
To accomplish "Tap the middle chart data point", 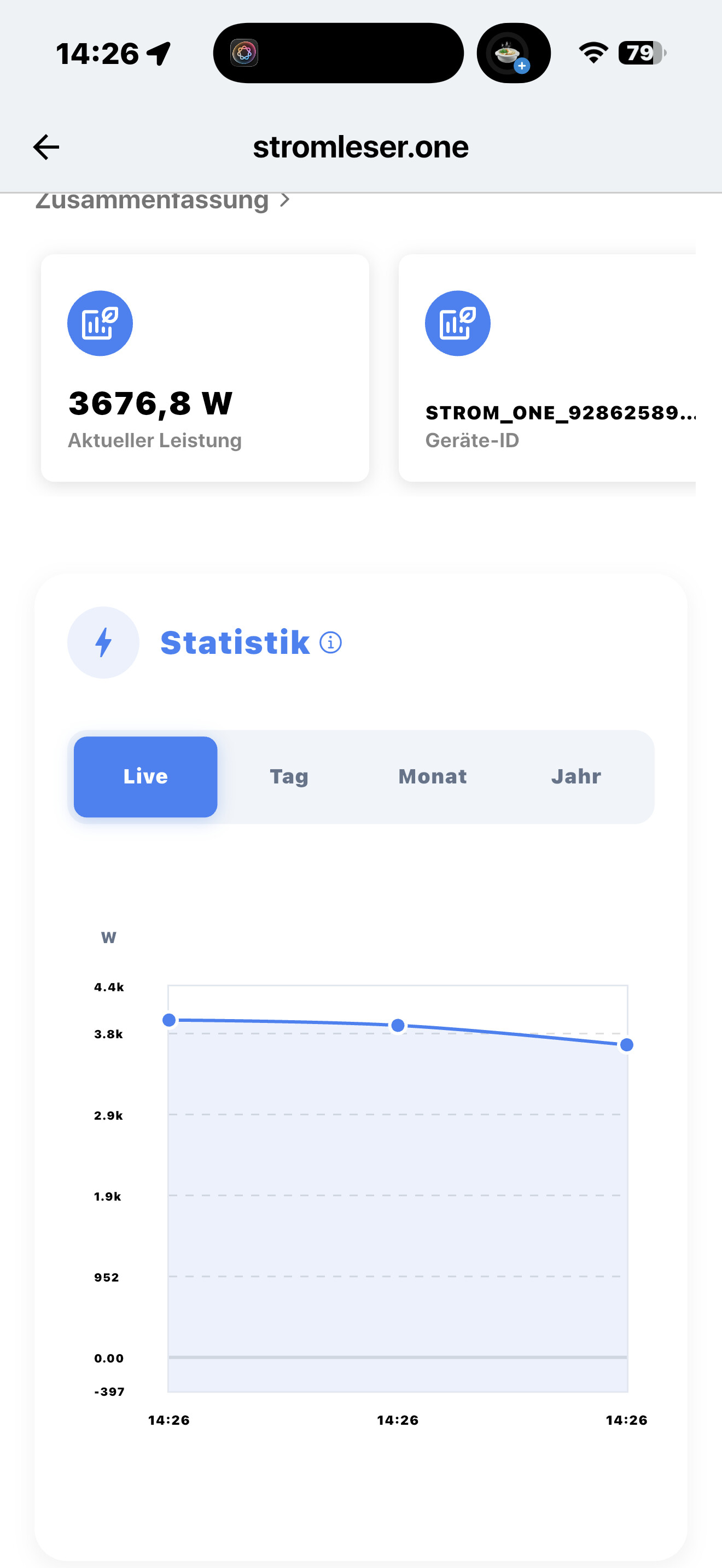I will pos(398,1025).
